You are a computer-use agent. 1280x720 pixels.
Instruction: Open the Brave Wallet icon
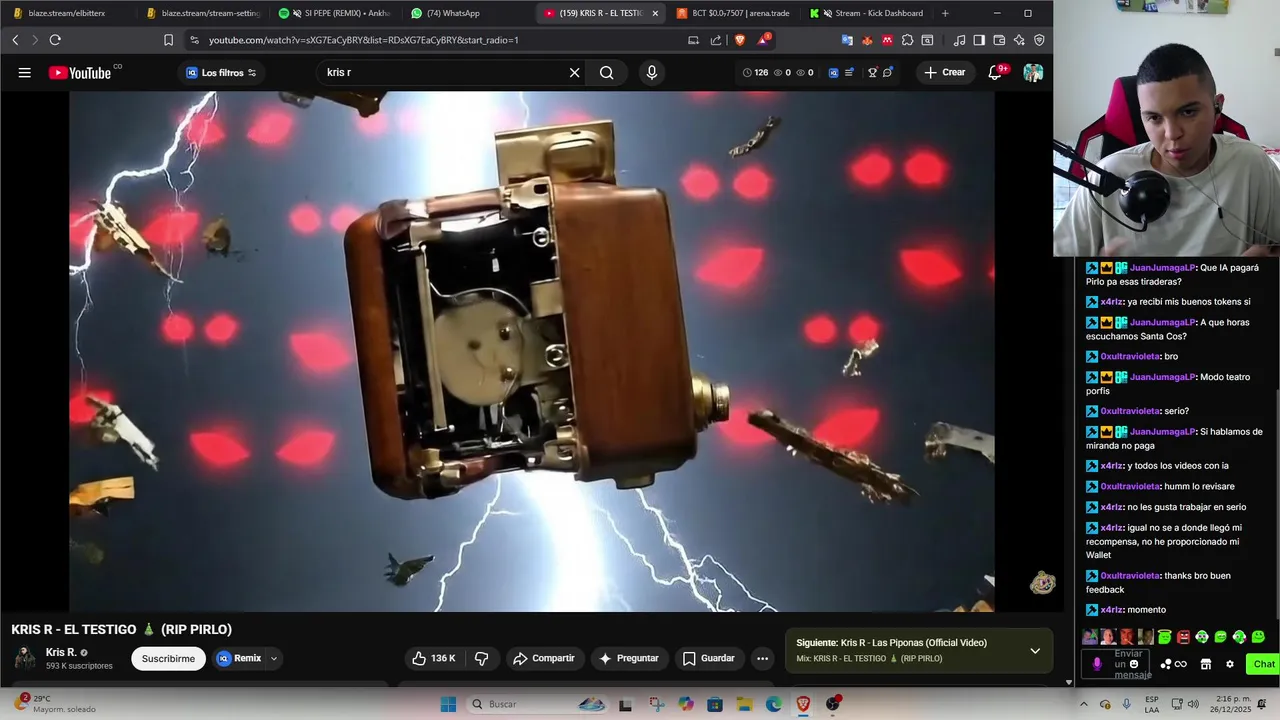click(999, 40)
